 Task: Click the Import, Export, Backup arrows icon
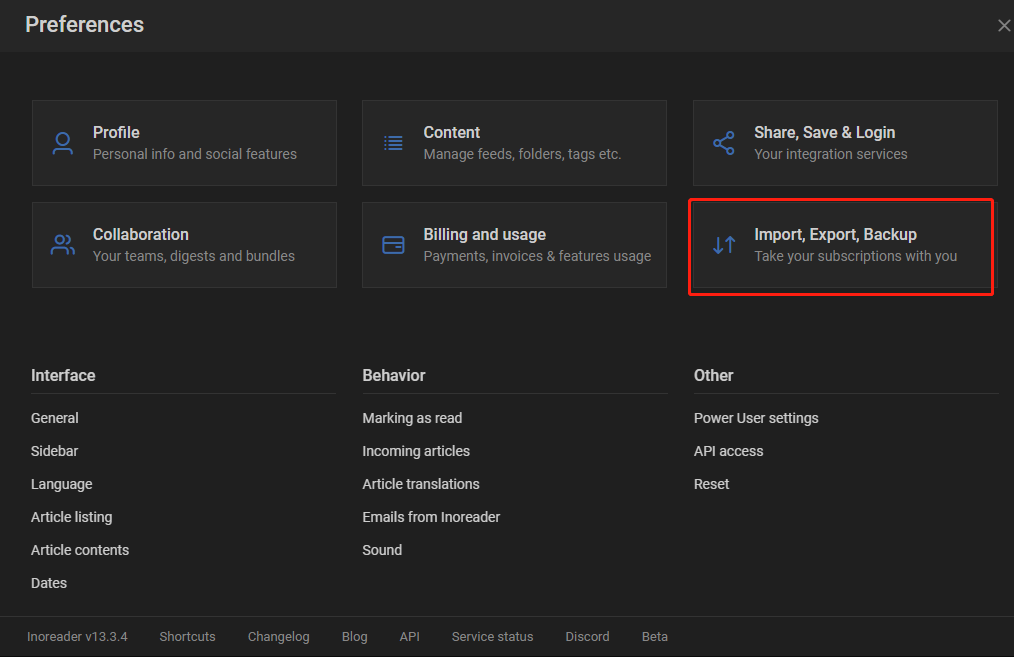click(724, 245)
